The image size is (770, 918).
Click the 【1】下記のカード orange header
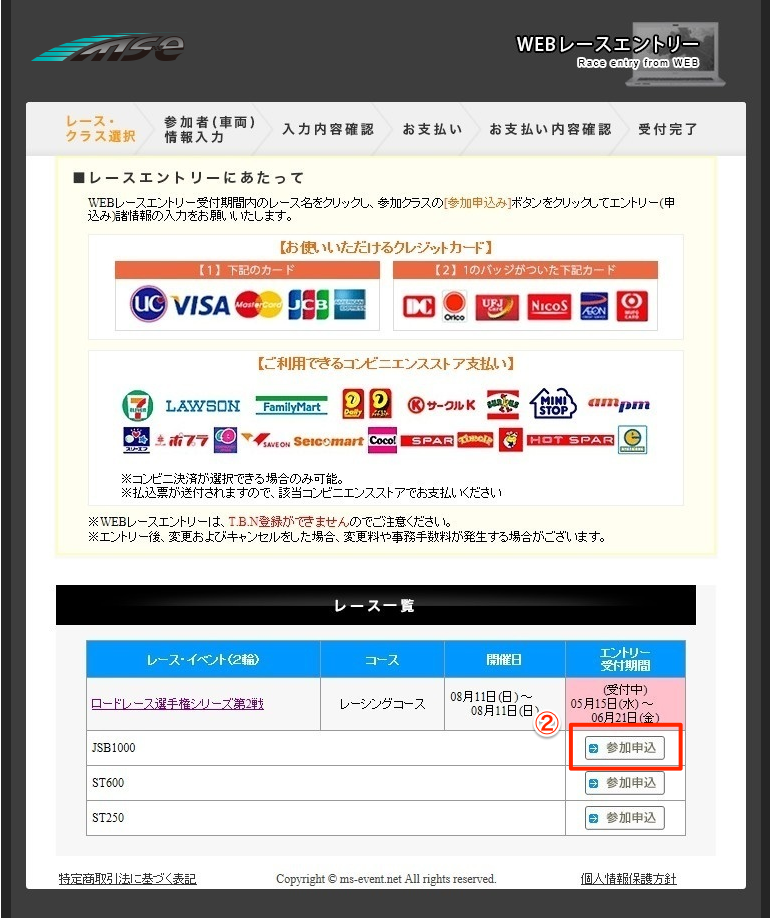[247, 270]
